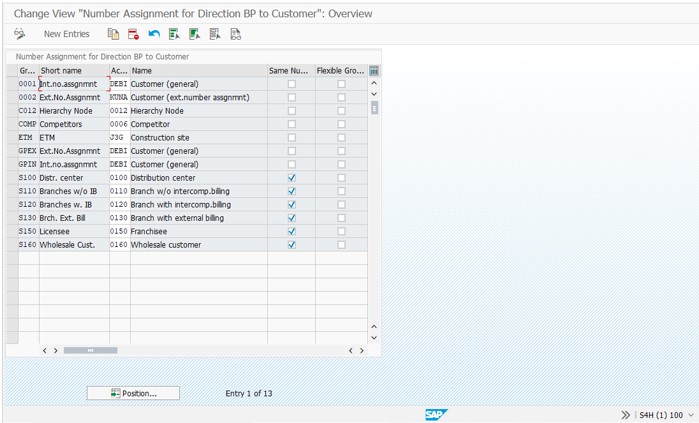
Task: Click the left horizontal scroll-right arrow
Action: (56, 351)
